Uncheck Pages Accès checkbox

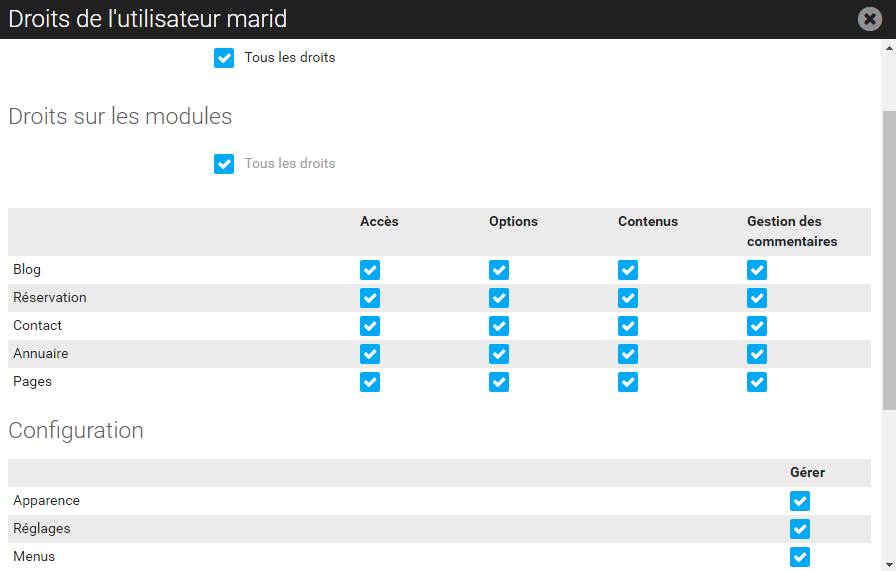click(370, 382)
